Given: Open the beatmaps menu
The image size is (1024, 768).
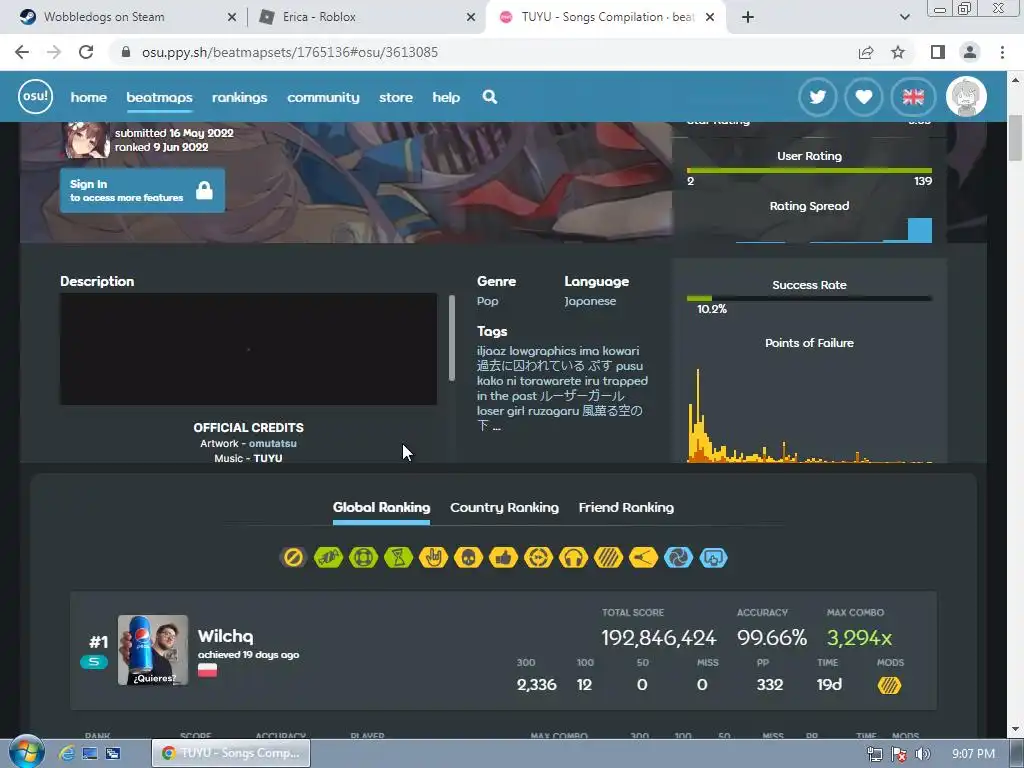Looking at the screenshot, I should 159,97.
